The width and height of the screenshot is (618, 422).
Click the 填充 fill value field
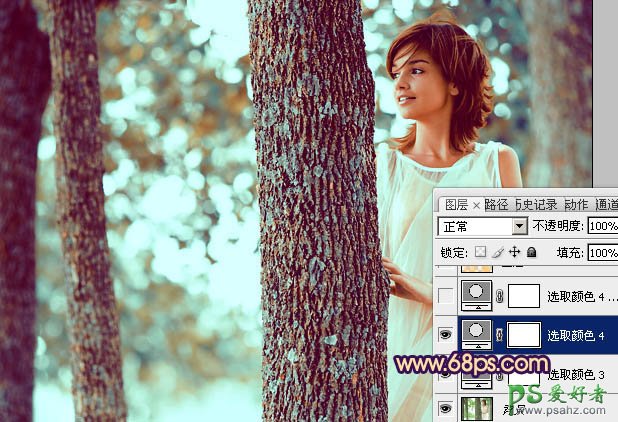pos(603,253)
